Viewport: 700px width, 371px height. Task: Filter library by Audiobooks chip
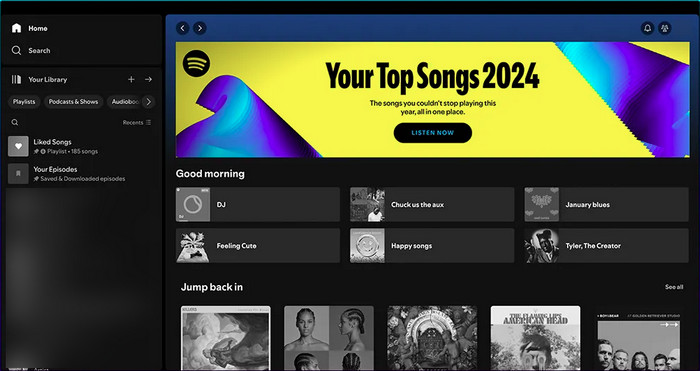[x=125, y=102]
